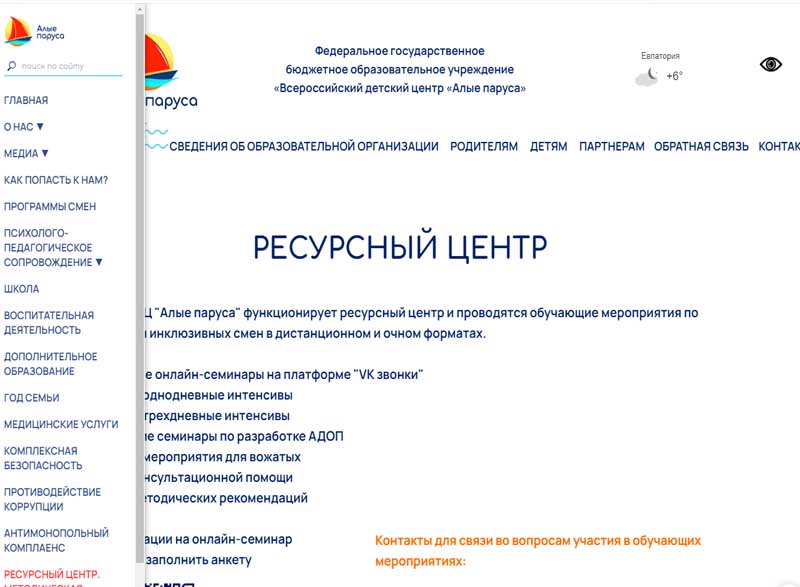Click the онлайн-семинары на платформе VK звонки line
The height and width of the screenshot is (587, 800).
pyautogui.click(x=284, y=375)
